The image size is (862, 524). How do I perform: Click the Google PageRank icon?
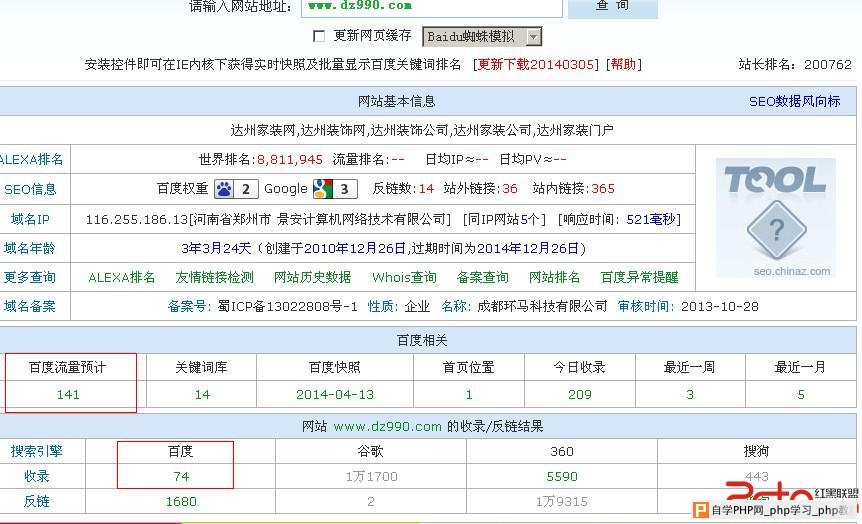pos(335,189)
